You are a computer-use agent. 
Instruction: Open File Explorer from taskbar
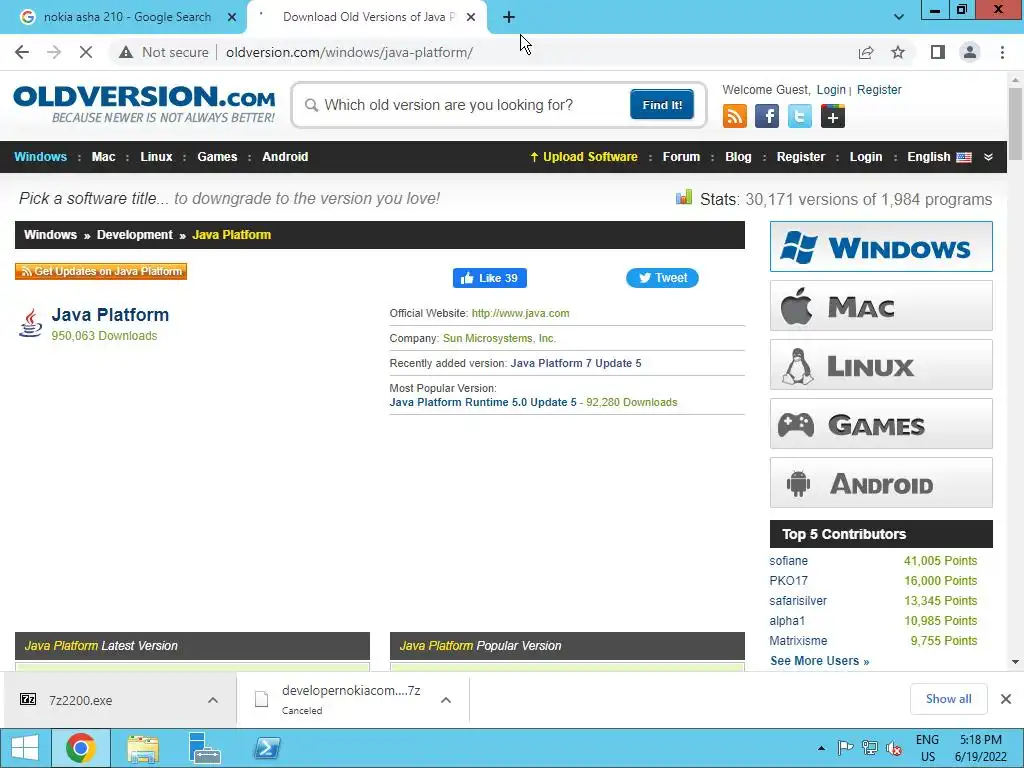point(143,748)
